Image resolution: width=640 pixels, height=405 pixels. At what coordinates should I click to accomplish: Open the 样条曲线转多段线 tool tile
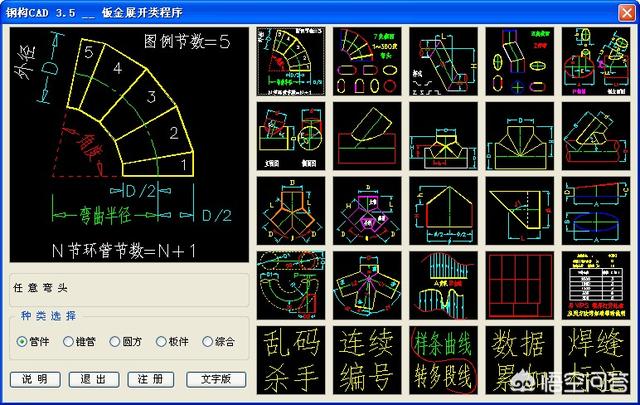click(443, 360)
